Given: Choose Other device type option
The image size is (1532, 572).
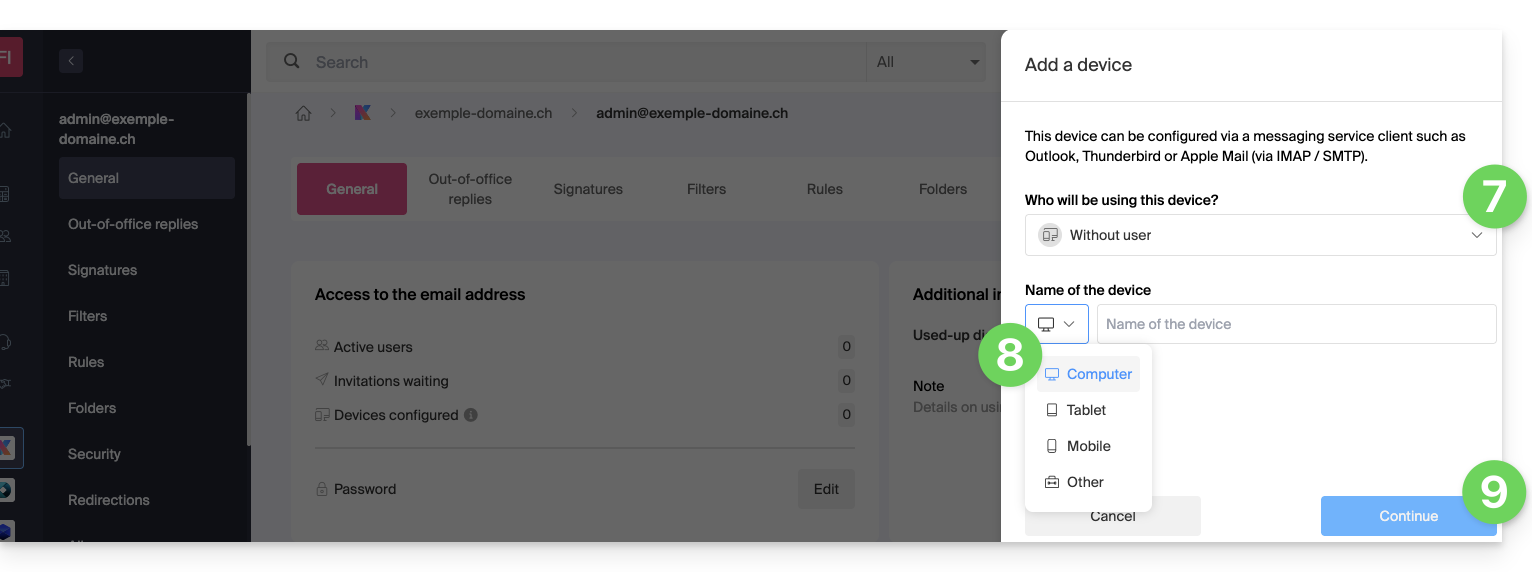Looking at the screenshot, I should 1085,482.
